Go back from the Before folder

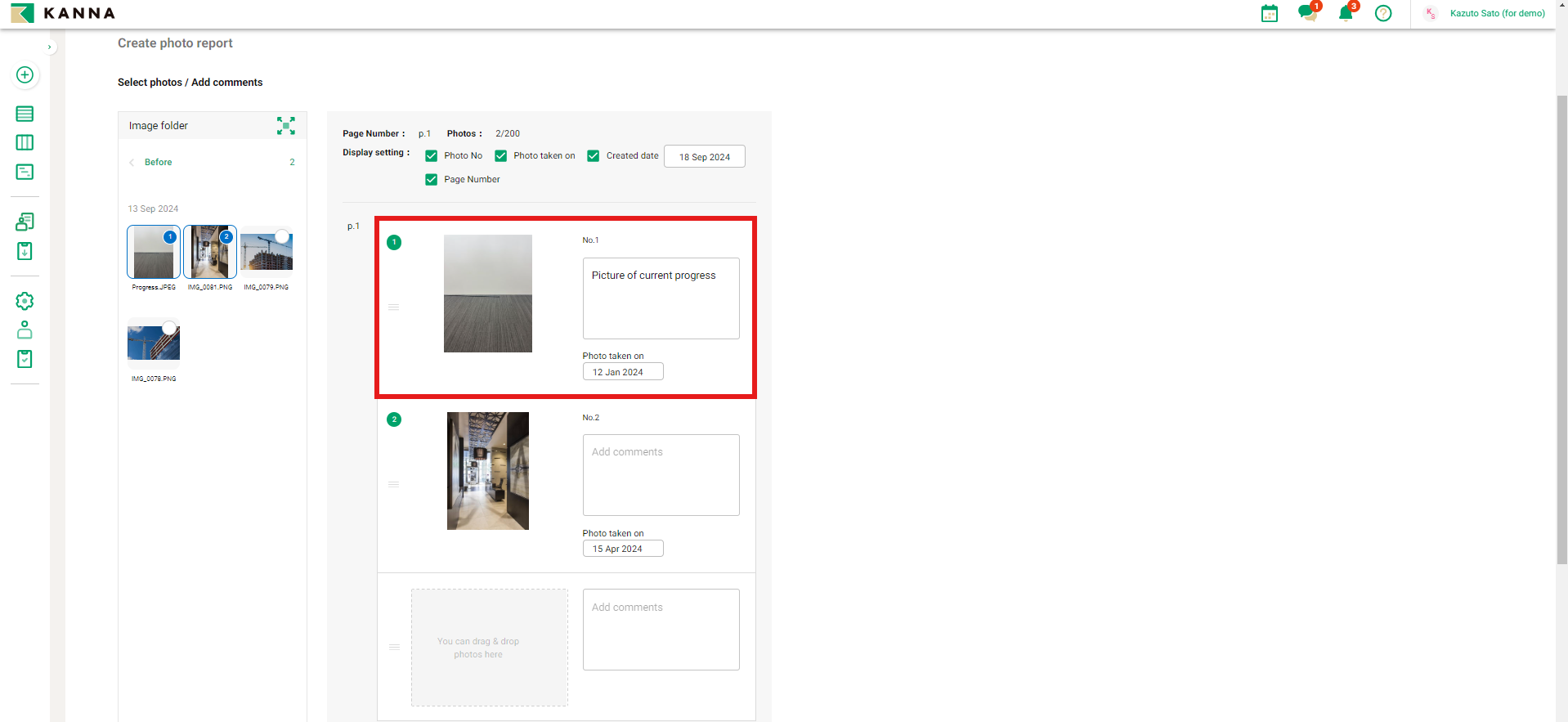click(132, 163)
